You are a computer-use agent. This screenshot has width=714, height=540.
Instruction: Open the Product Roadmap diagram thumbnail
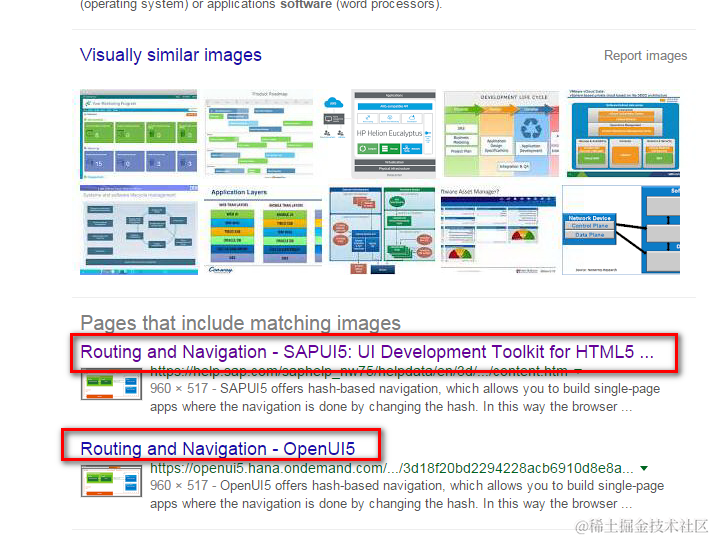260,134
